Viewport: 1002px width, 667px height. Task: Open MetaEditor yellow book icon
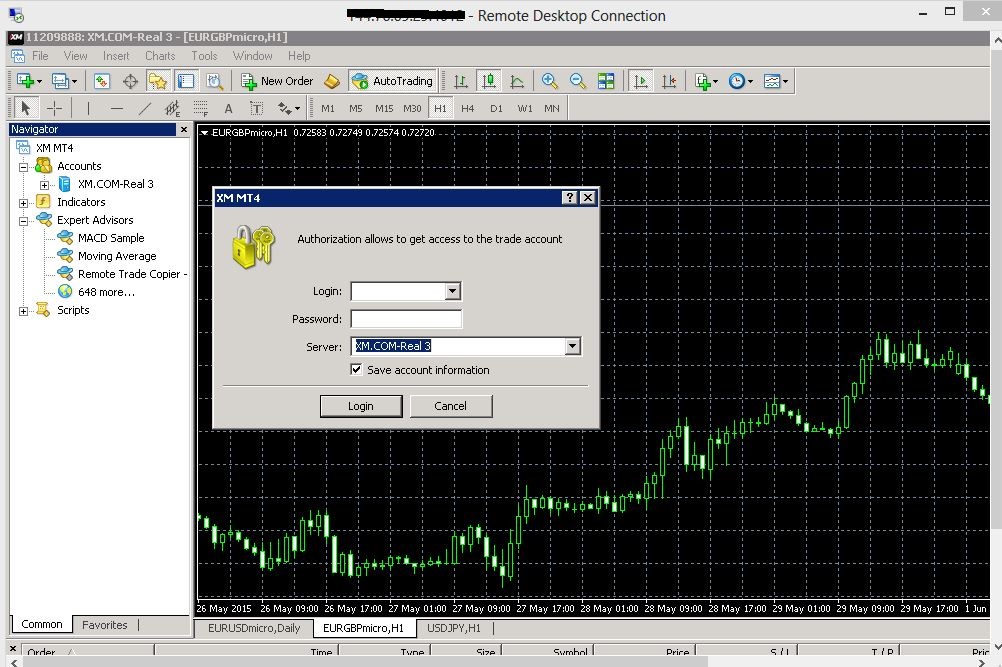332,81
